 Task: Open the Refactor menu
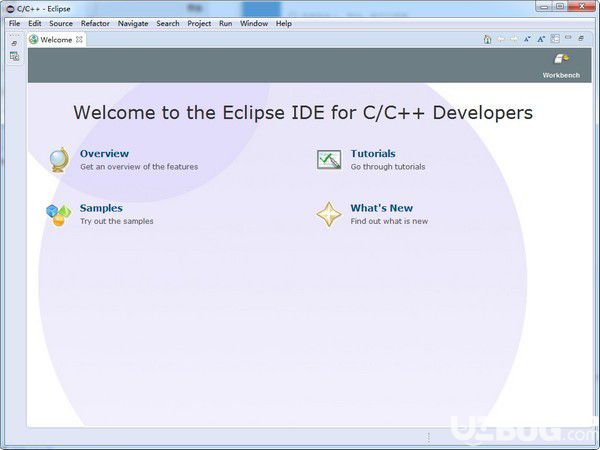point(95,23)
